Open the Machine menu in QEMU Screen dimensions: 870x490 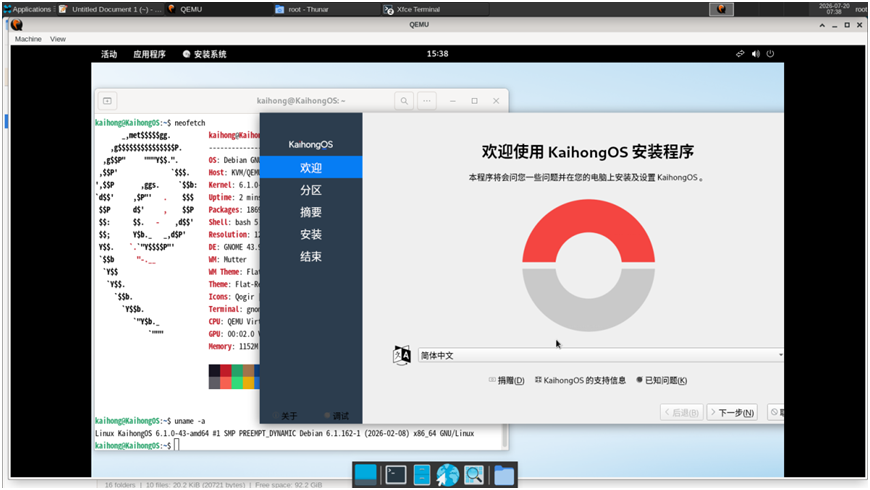(x=28, y=39)
